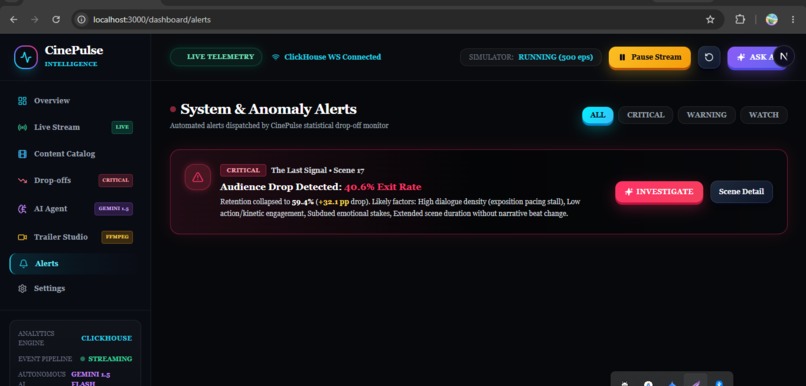806x386 pixels.
Task: Click the LIVE badge next to Live Stream
Action: [122, 127]
